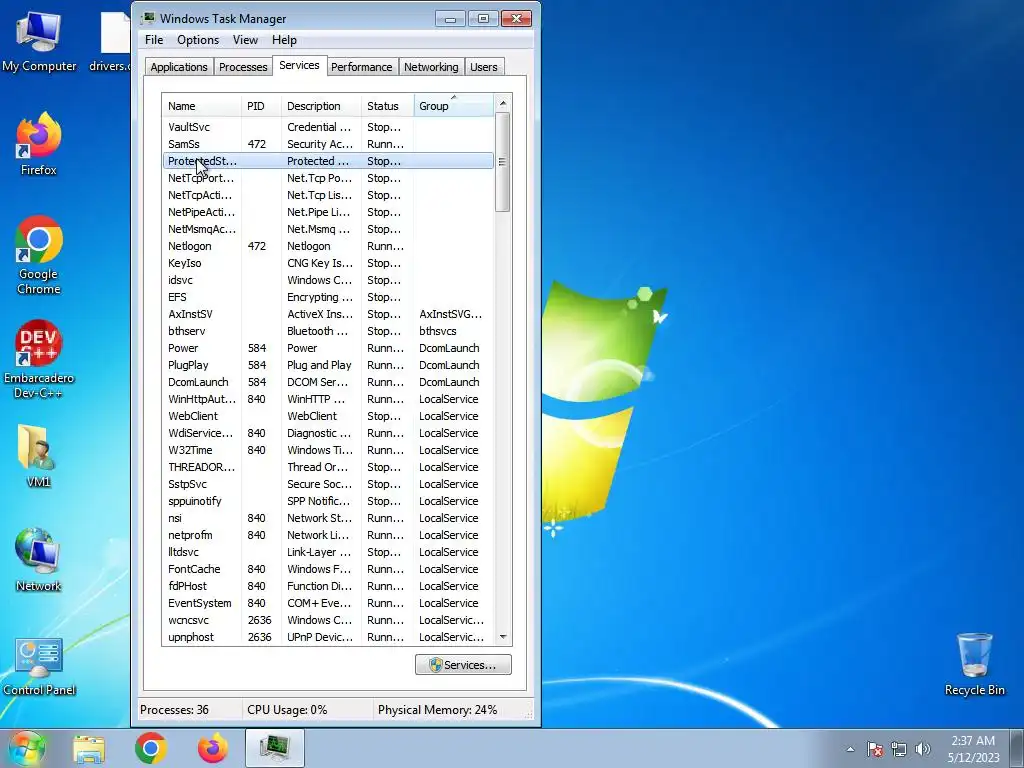Sort by the Status column header
This screenshot has width=1024, height=768.
388,106
